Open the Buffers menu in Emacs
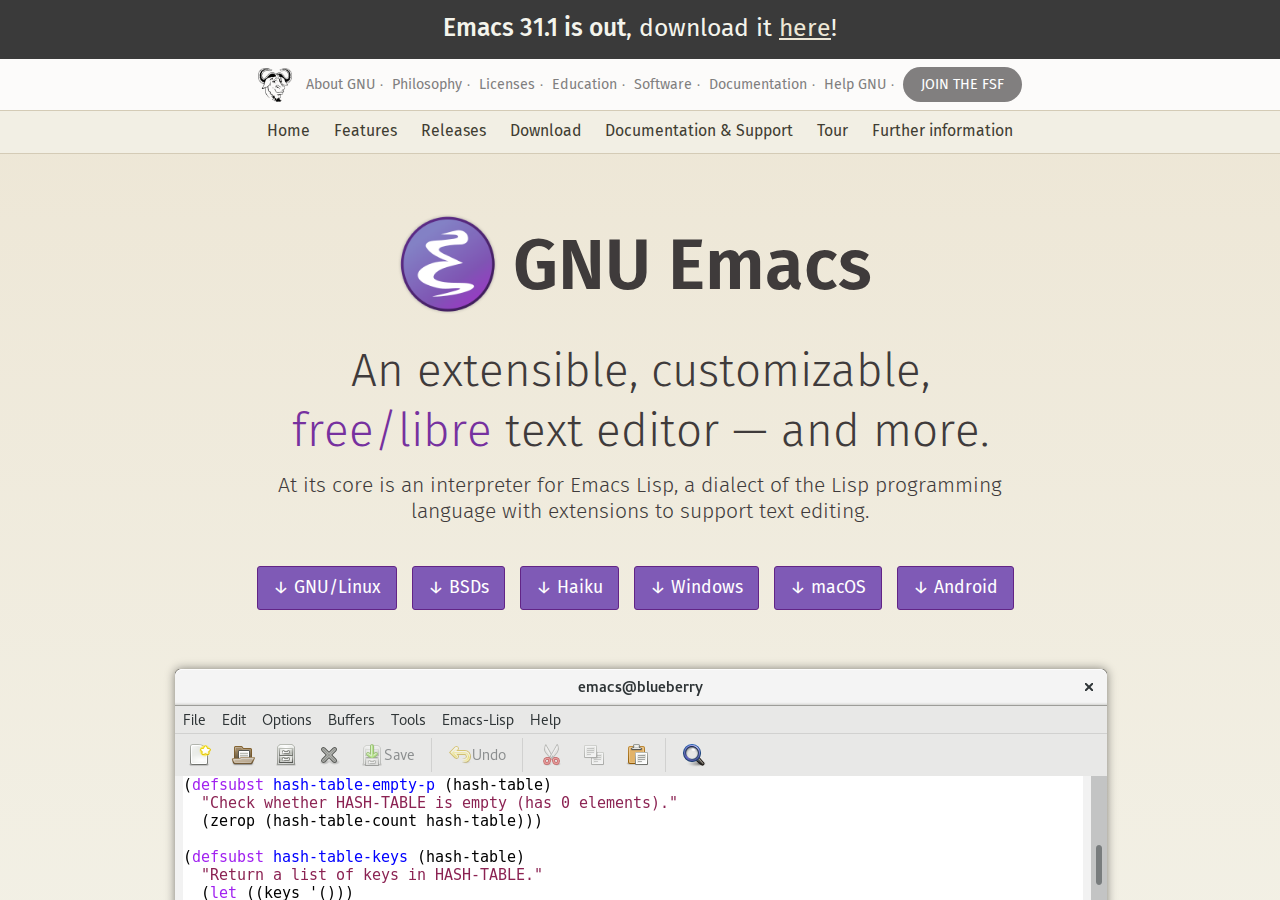Screen dimensions: 1280x900 (351, 720)
